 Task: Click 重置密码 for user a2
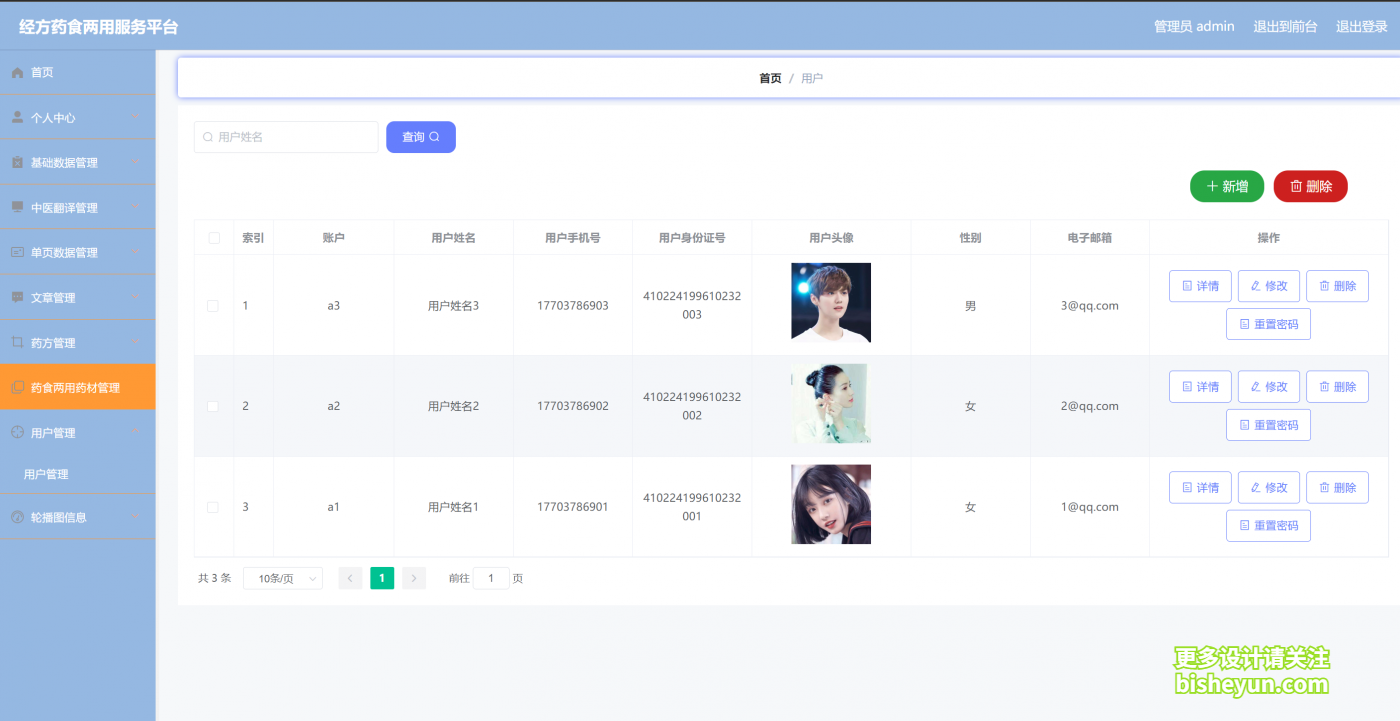(1268, 425)
